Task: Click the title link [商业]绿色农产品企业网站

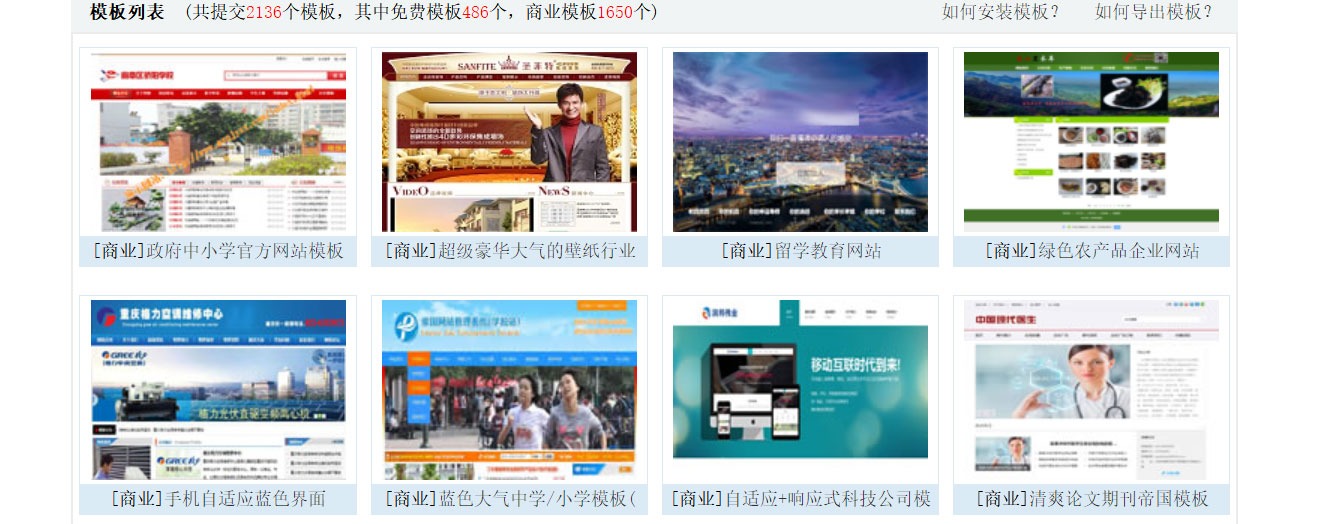Action: coord(1091,251)
